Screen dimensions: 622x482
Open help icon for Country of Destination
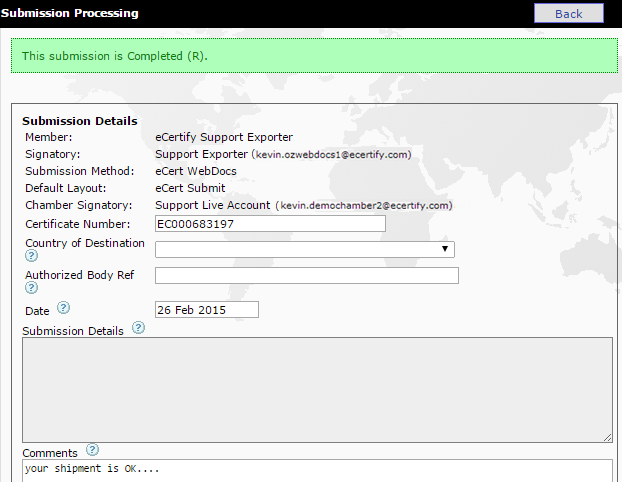(31, 256)
